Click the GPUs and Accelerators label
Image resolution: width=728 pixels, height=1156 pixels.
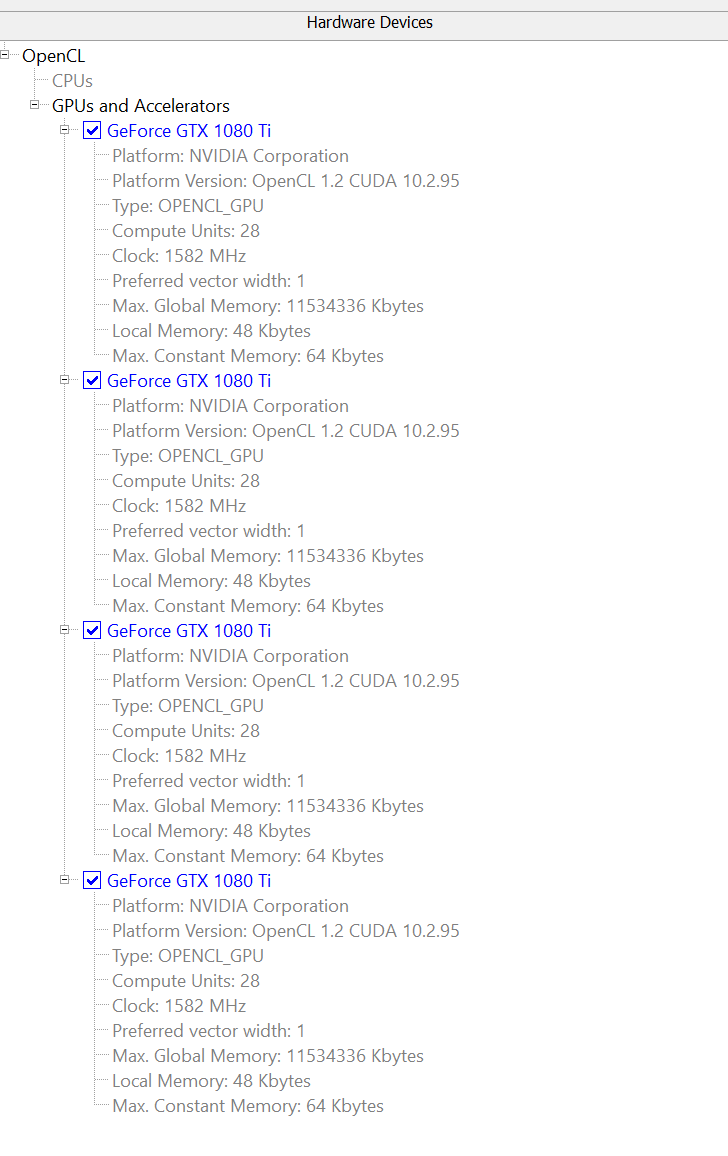coord(140,106)
